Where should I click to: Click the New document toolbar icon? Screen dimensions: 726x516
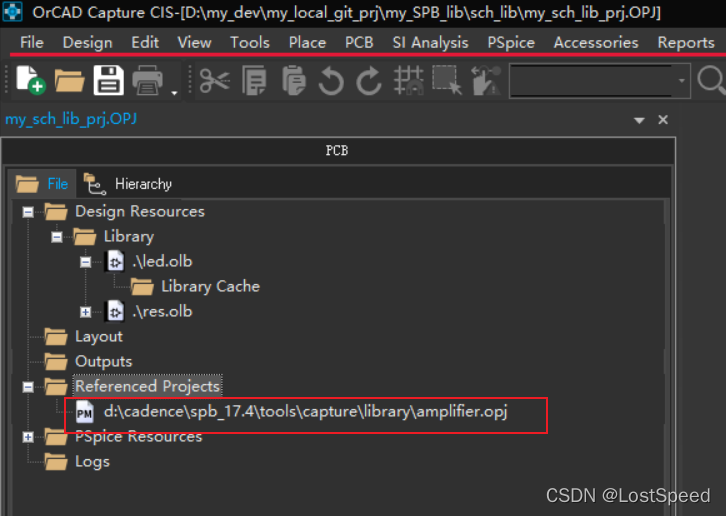tap(29, 81)
